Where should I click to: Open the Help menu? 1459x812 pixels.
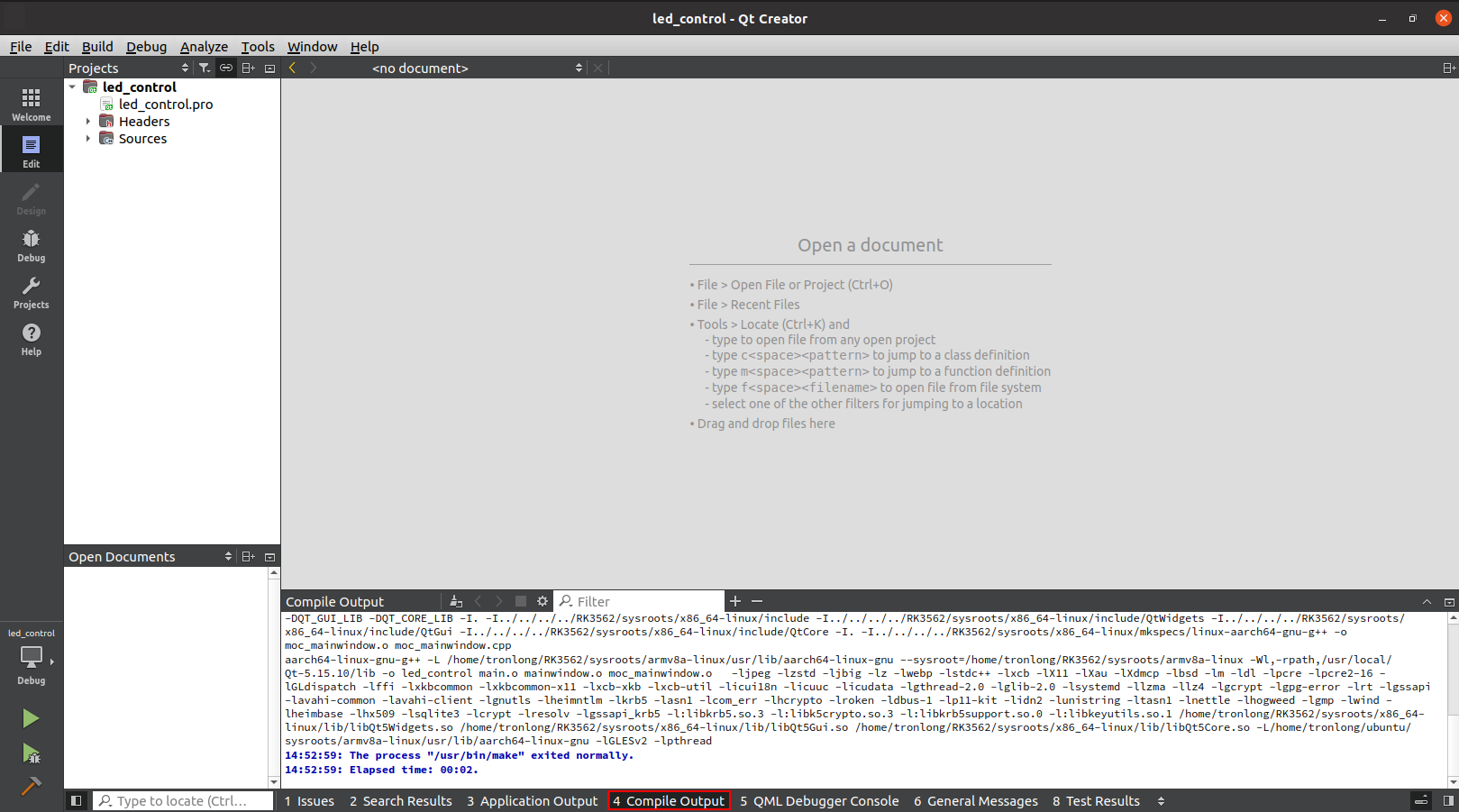(364, 47)
